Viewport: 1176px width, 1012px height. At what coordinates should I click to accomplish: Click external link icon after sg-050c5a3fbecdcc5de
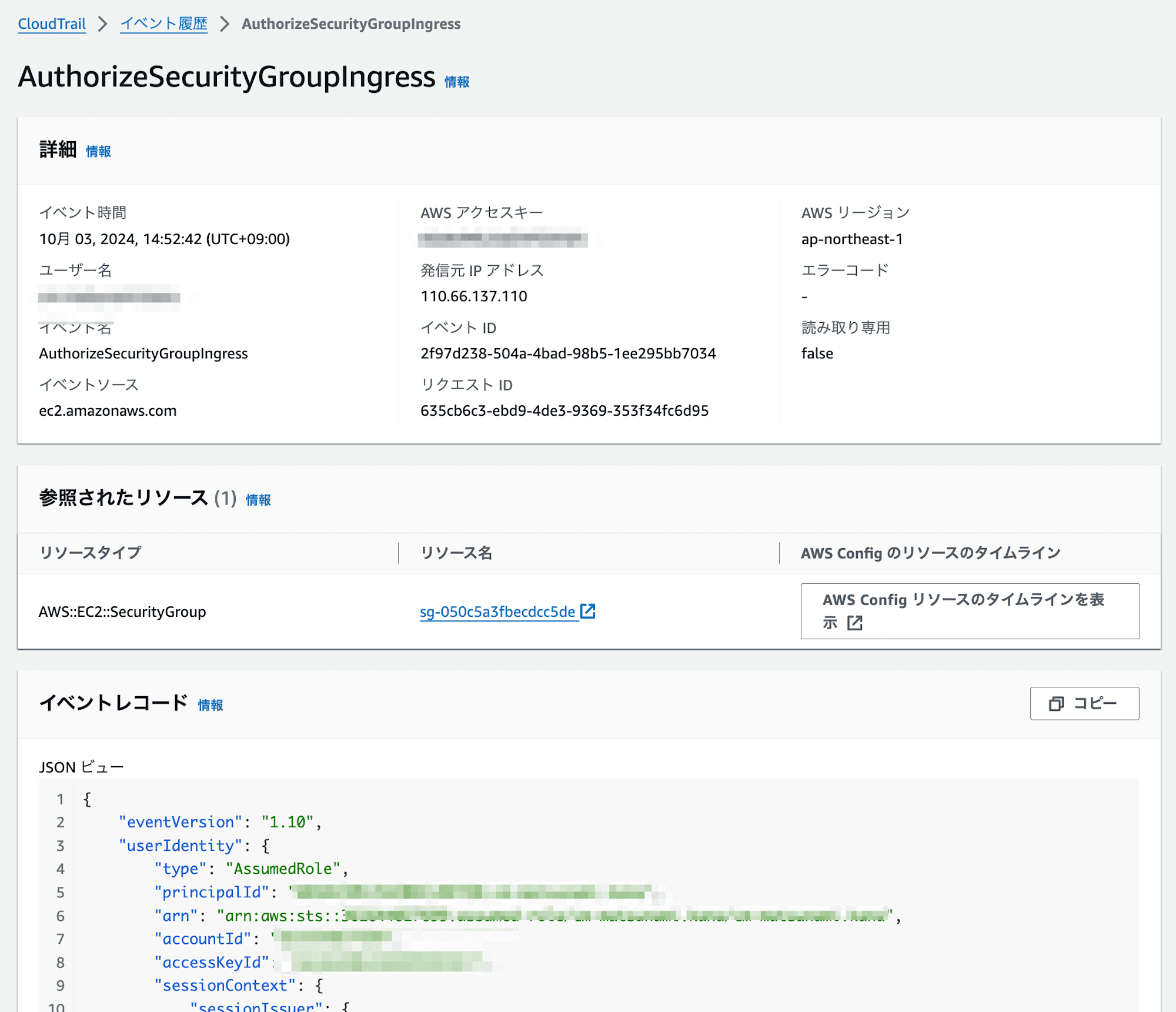(x=588, y=611)
